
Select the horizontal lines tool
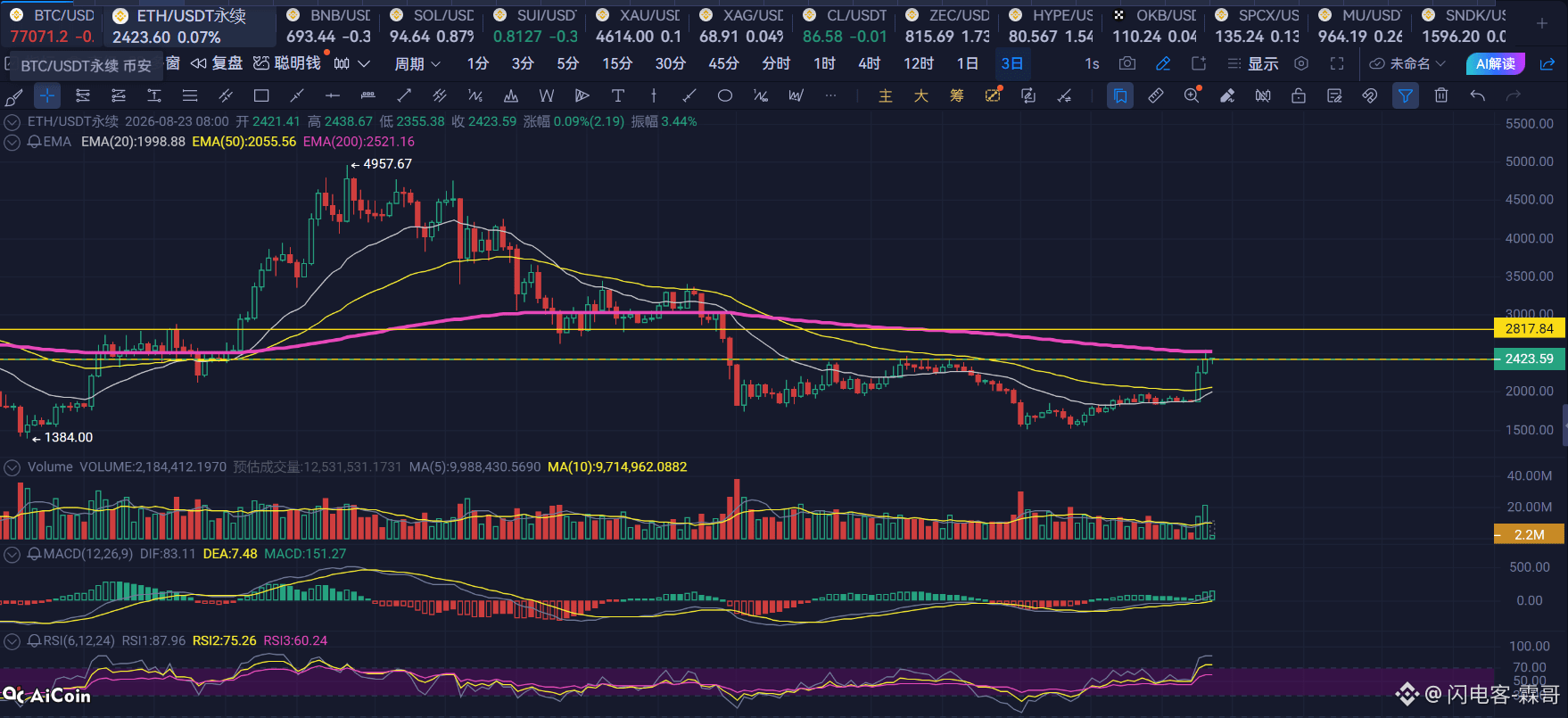190,95
